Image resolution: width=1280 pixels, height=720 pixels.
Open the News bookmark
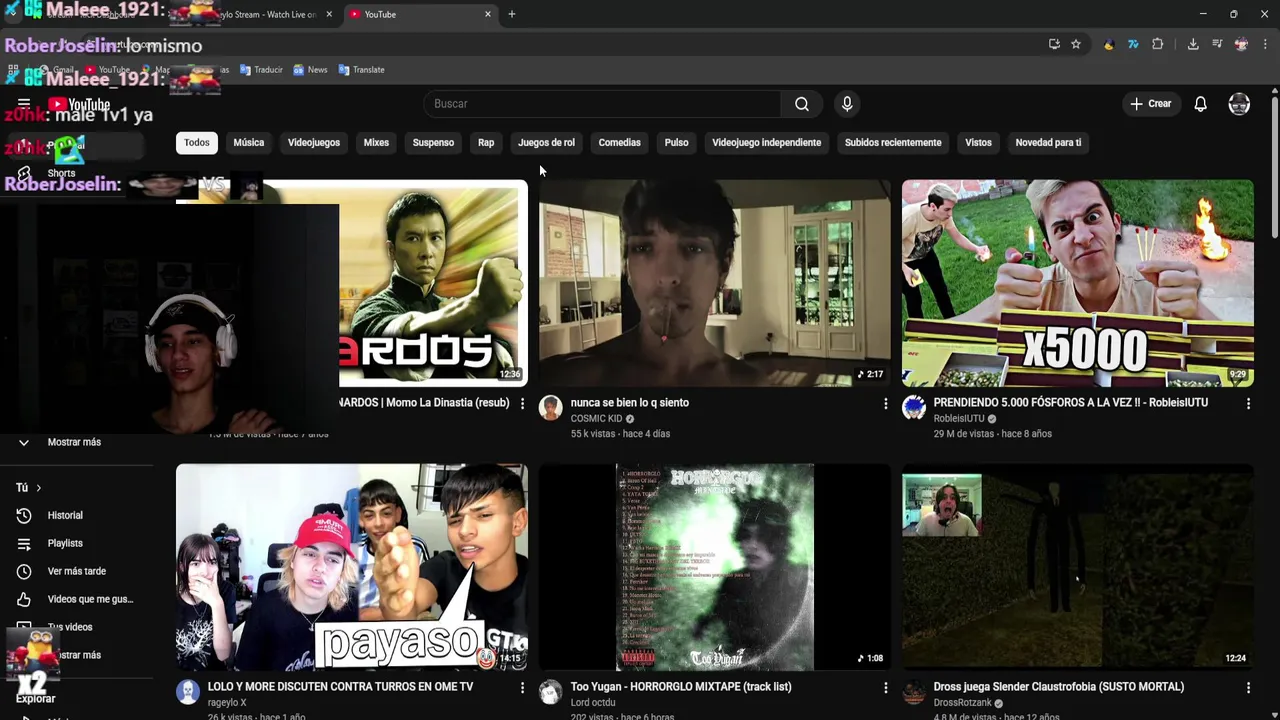[310, 70]
